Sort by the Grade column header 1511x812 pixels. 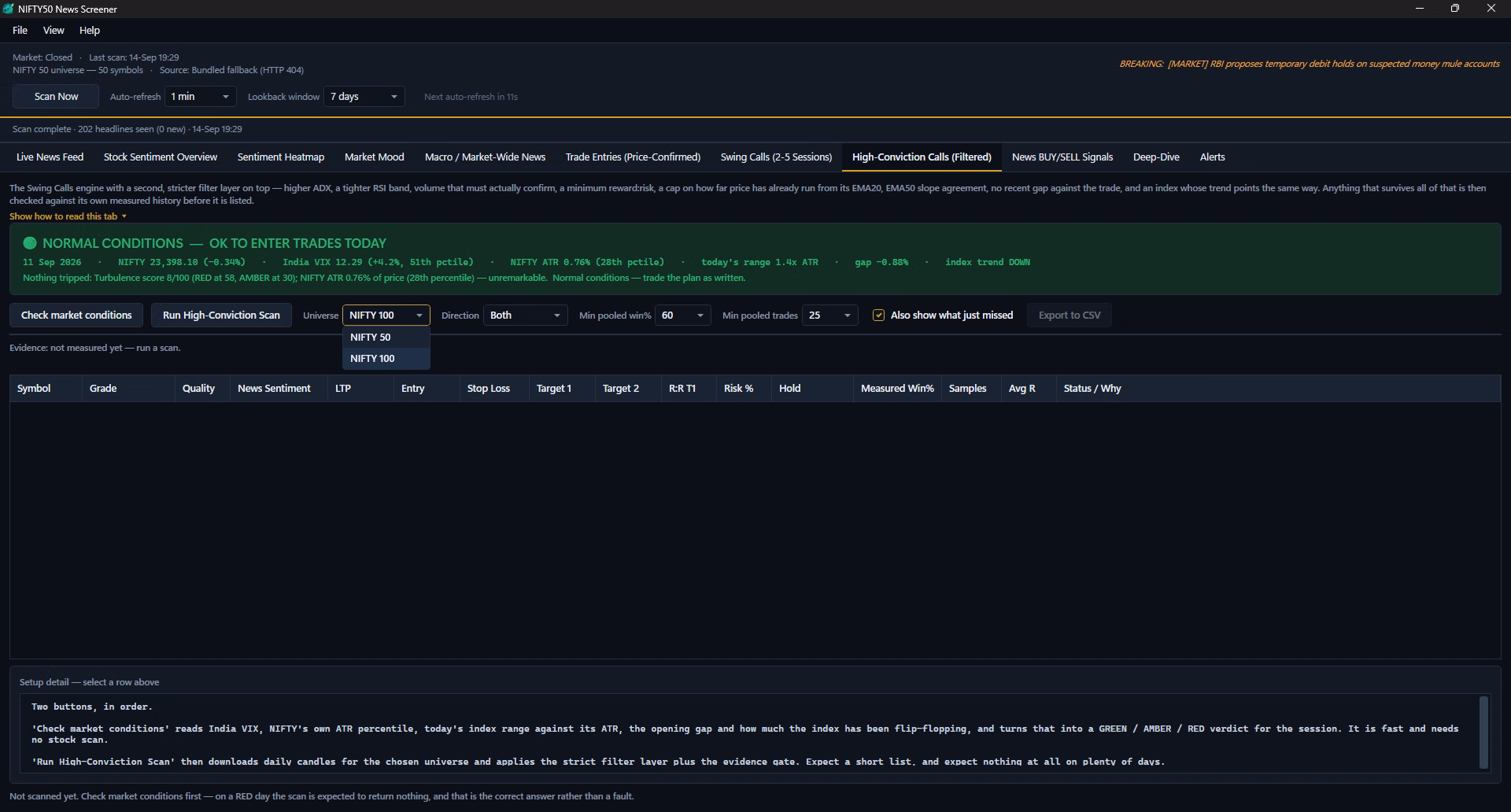pos(128,389)
